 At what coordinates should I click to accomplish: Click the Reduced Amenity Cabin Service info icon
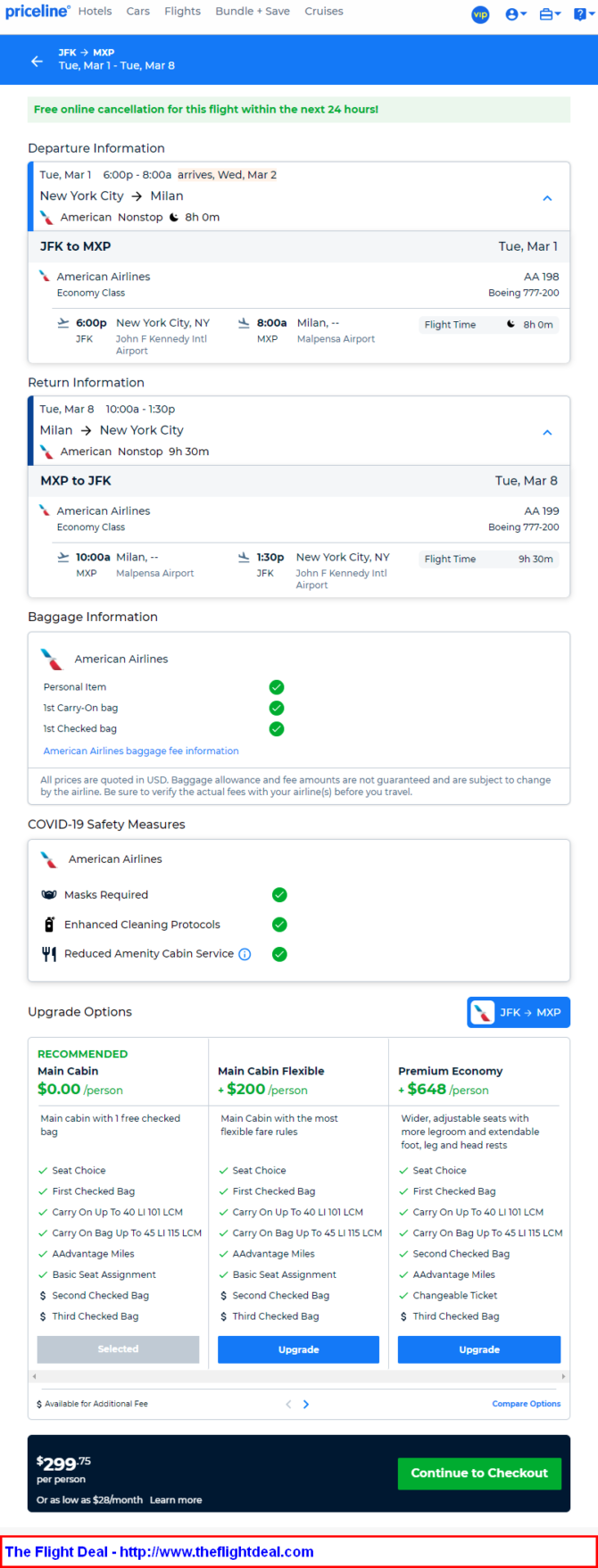[x=245, y=954]
